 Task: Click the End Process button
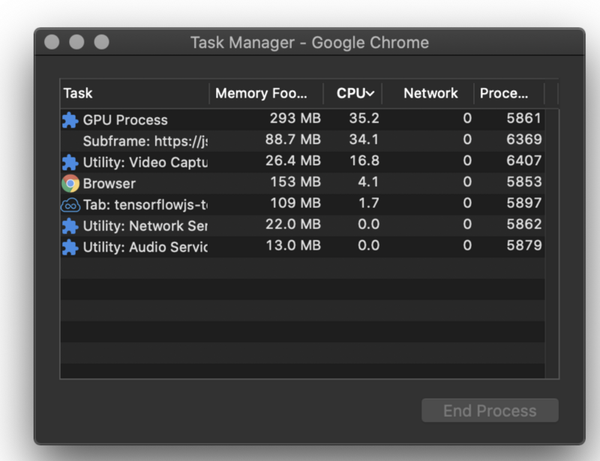click(x=490, y=411)
